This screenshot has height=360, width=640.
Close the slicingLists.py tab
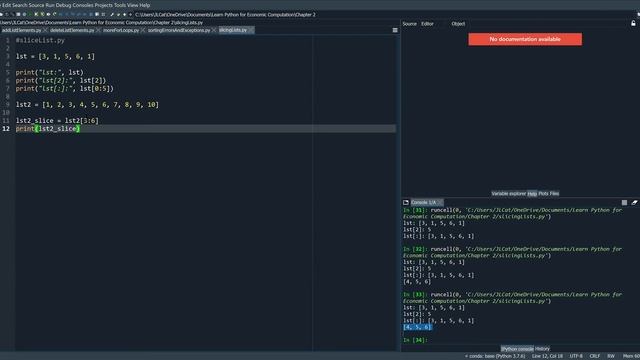coord(251,30)
